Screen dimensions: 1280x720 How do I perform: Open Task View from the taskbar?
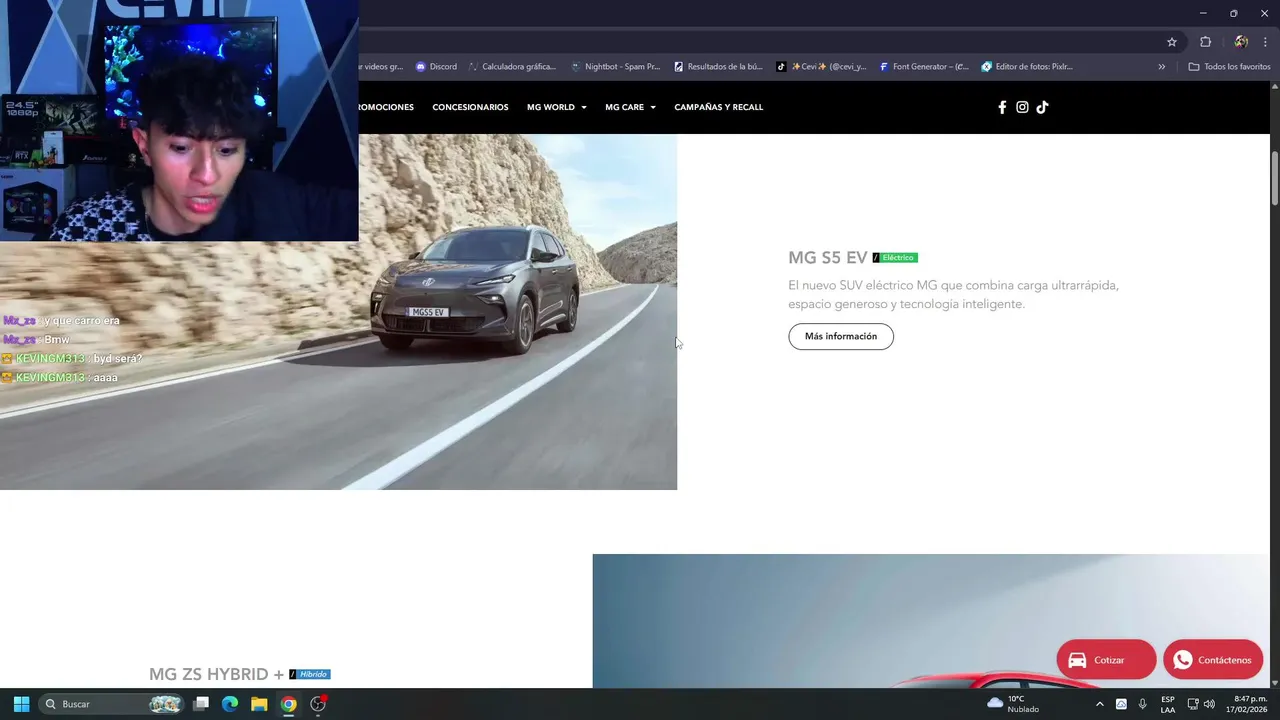pos(201,704)
